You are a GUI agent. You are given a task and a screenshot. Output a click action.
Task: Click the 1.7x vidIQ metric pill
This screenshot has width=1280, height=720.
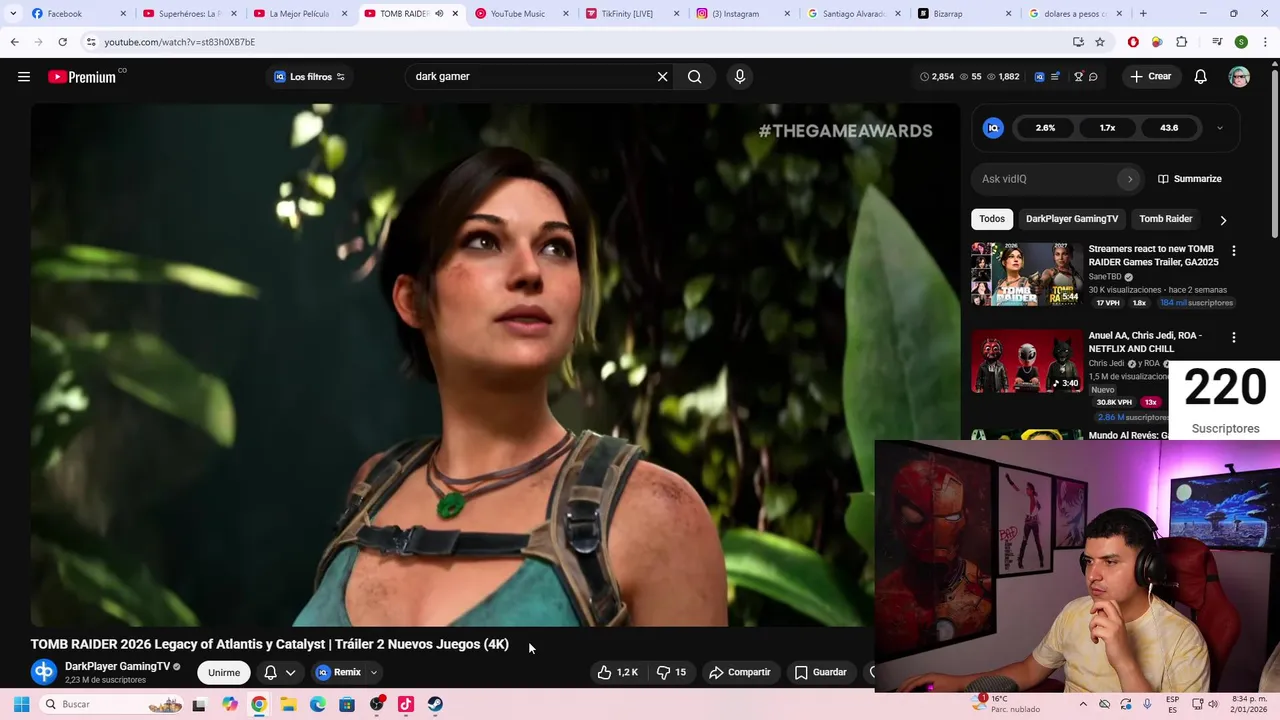[1107, 128]
